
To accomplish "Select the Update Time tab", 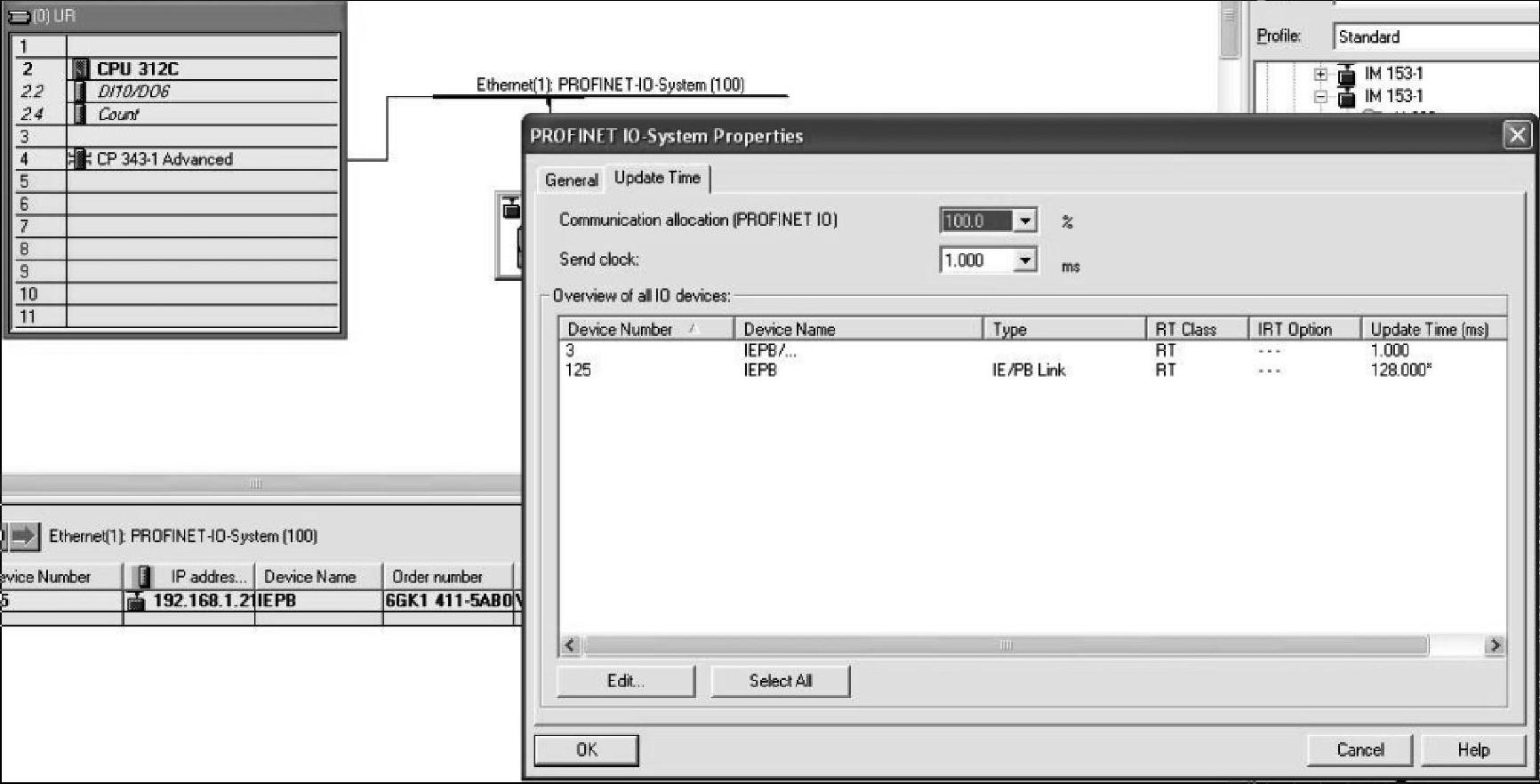I will tap(657, 178).
